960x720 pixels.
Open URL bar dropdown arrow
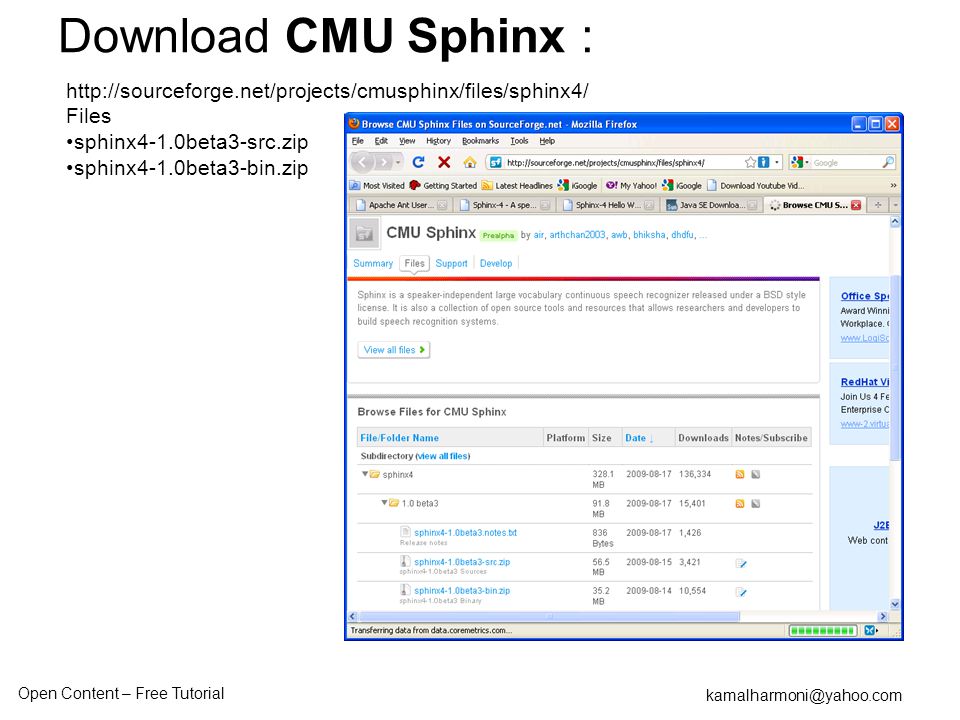pos(777,162)
